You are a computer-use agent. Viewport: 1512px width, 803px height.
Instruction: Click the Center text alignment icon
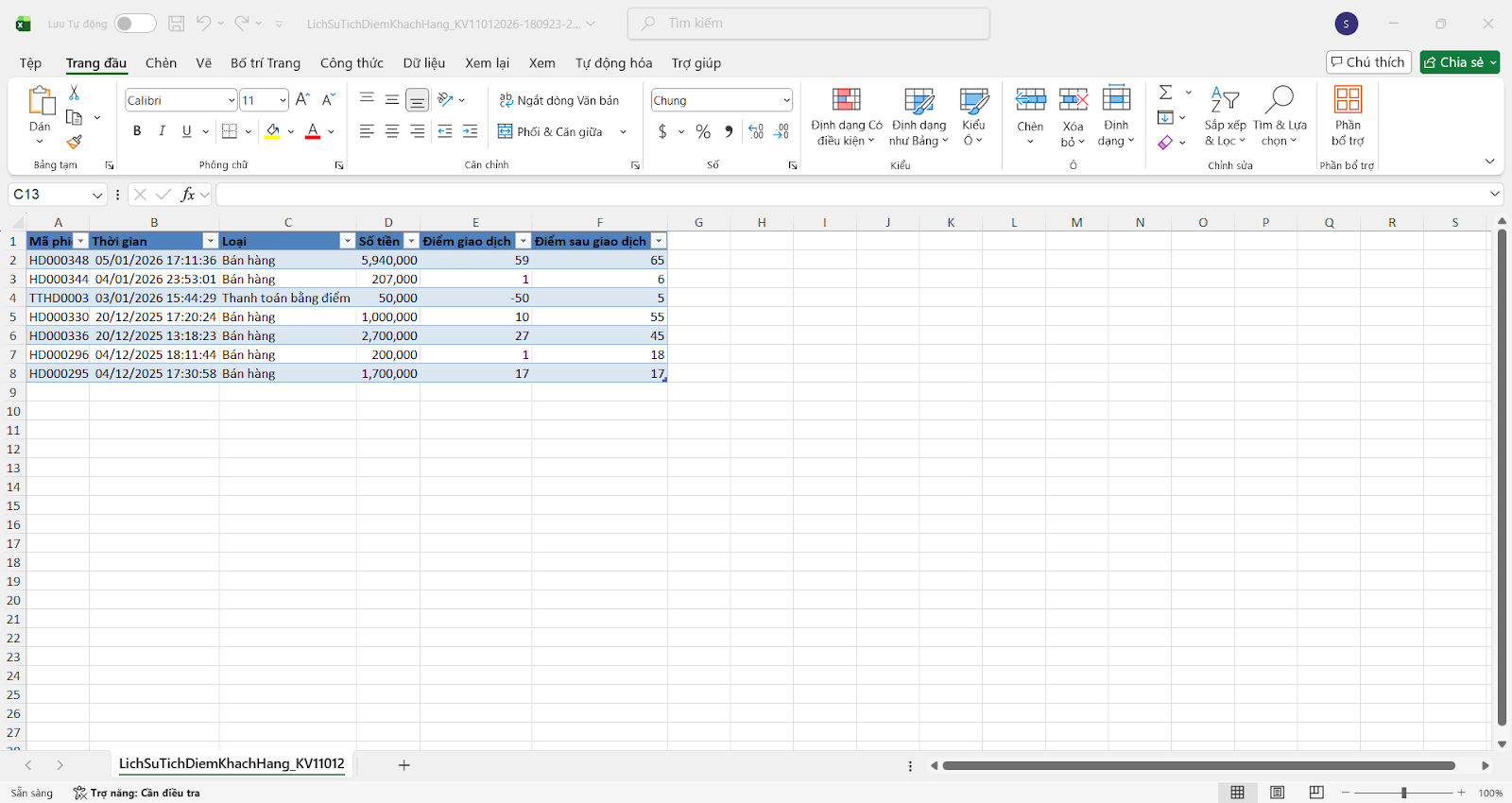391,131
